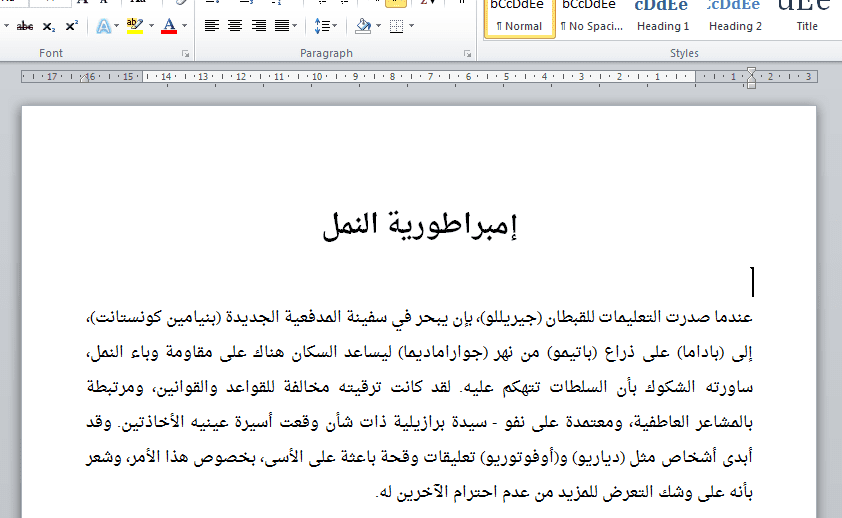Apply the yellow text highlight color

[x=135, y=26]
